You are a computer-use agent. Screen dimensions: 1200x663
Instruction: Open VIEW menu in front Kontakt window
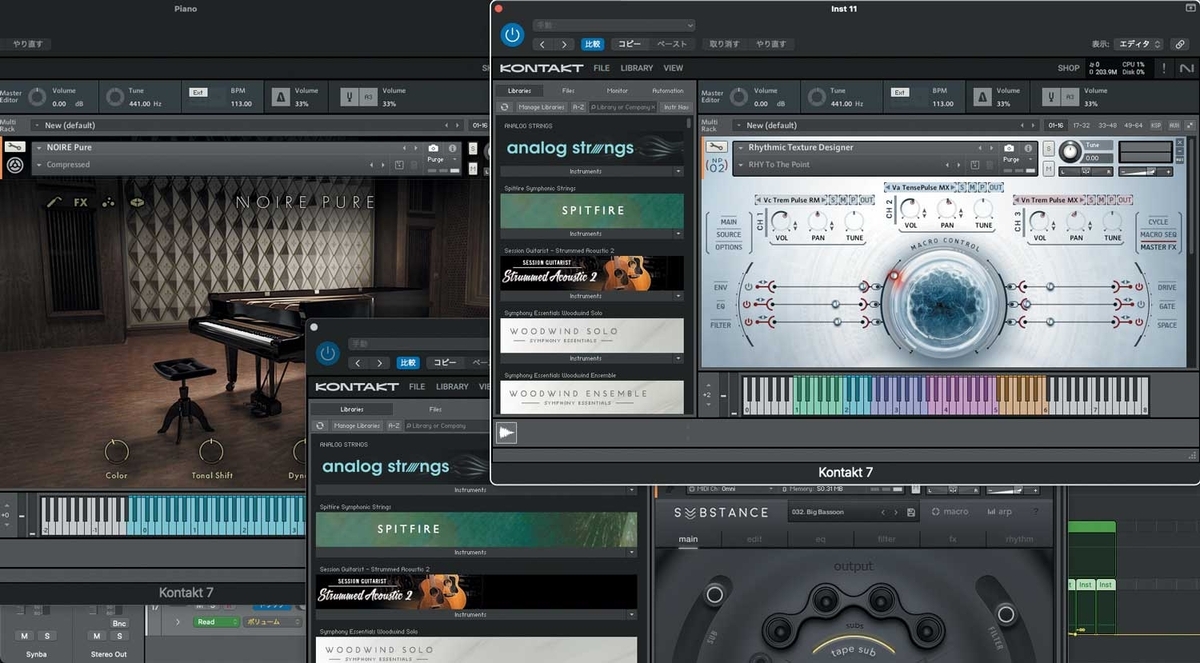point(673,68)
